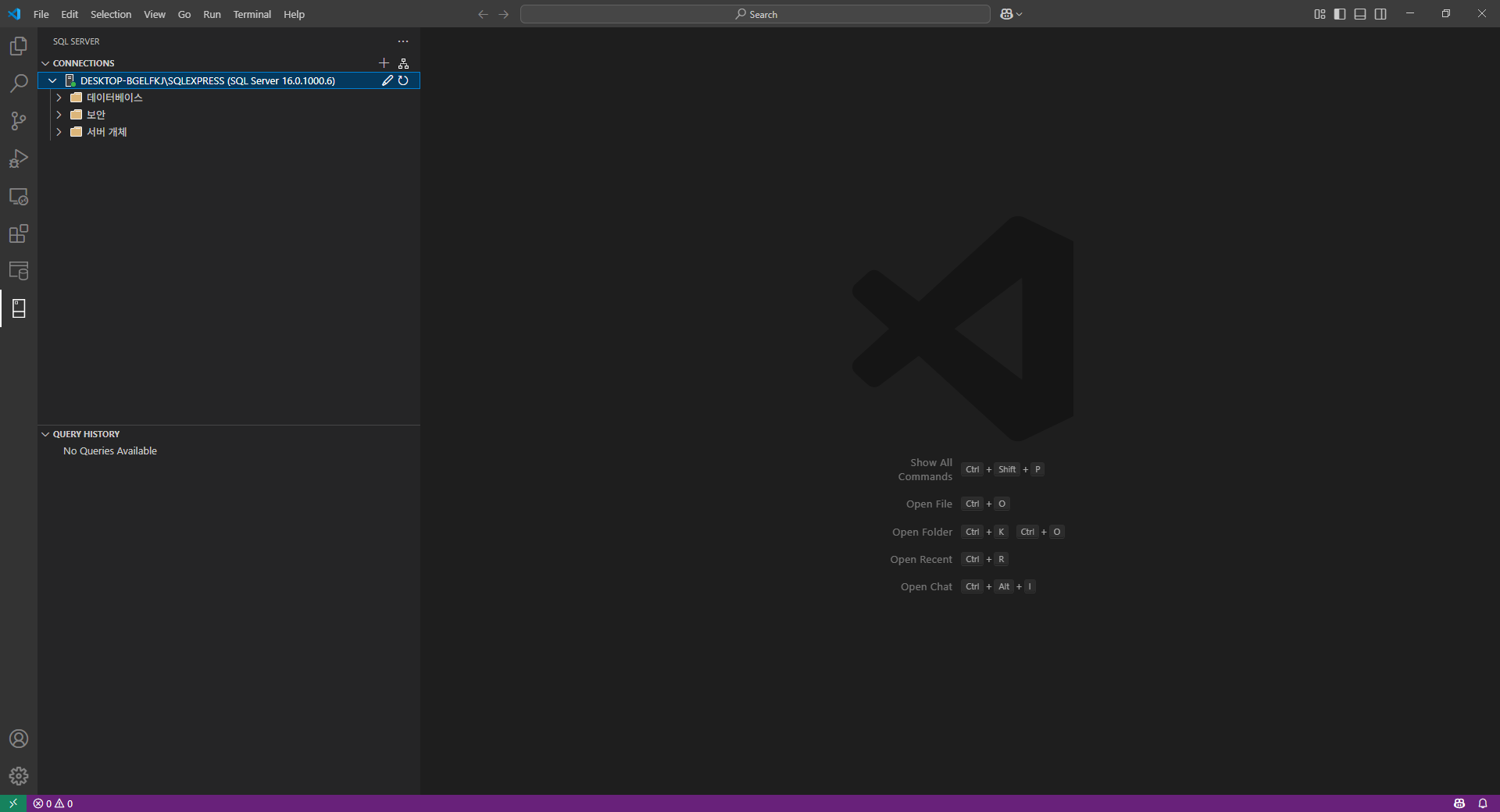Viewport: 1500px width, 812px height.
Task: Open the Copilot chat icon in title bar
Action: click(x=1006, y=14)
